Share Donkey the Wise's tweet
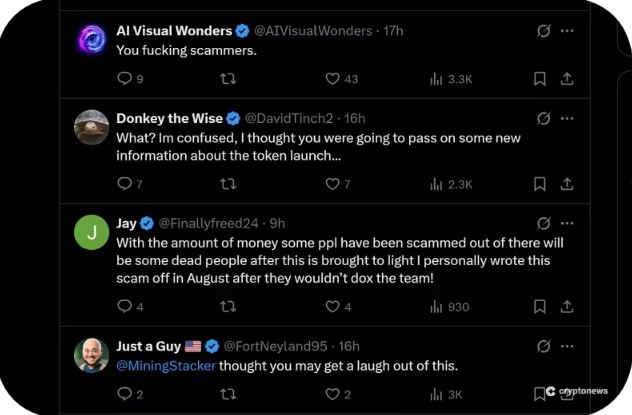 567,184
